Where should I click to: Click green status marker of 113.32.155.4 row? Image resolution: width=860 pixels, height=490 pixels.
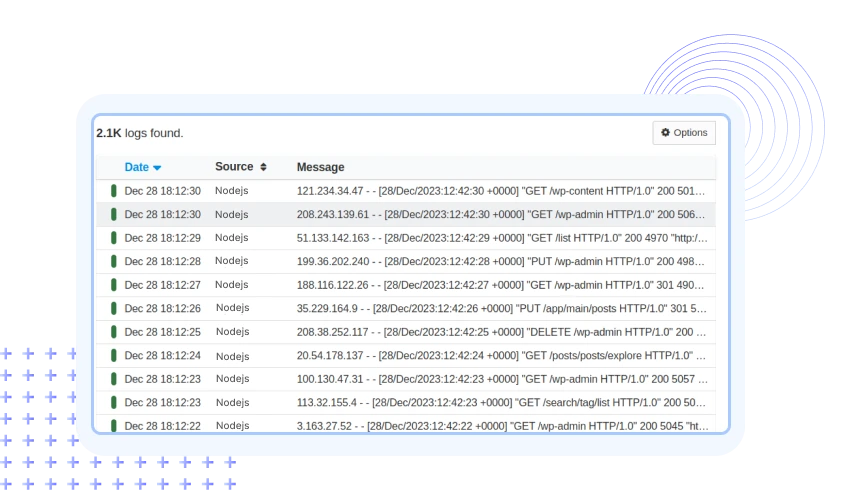coord(114,403)
